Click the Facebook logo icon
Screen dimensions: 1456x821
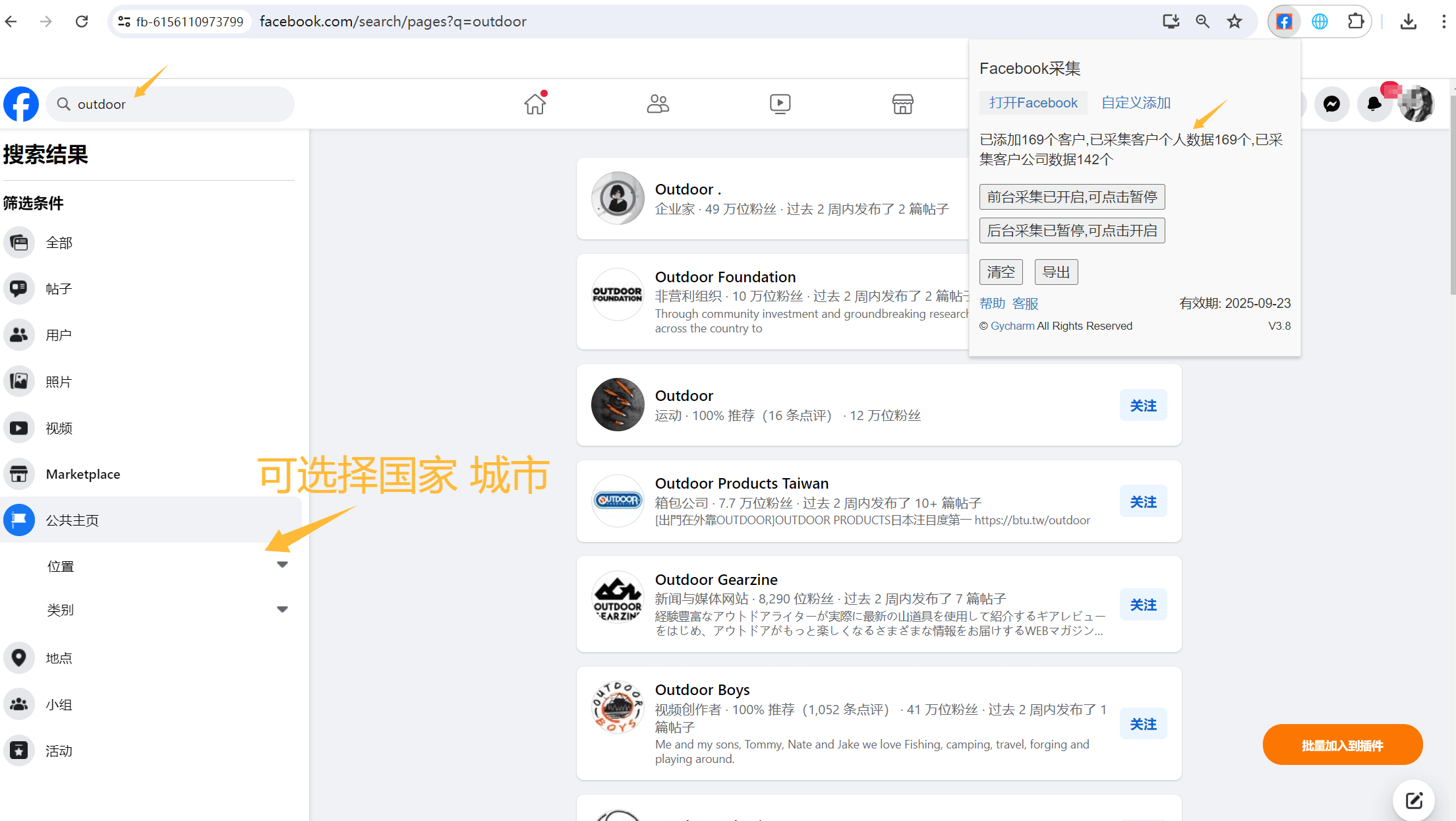pos(21,104)
